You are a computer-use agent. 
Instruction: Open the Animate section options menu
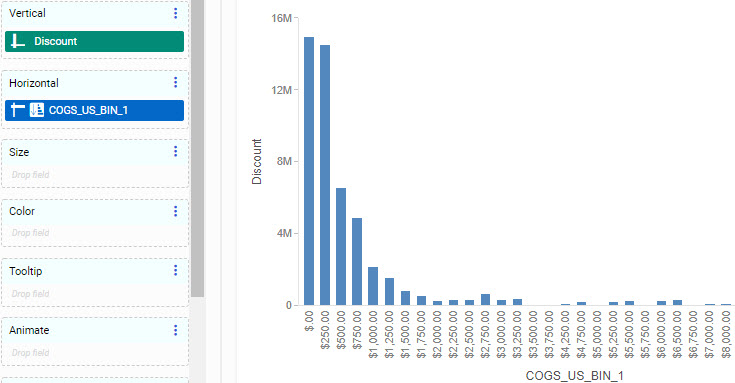click(176, 330)
